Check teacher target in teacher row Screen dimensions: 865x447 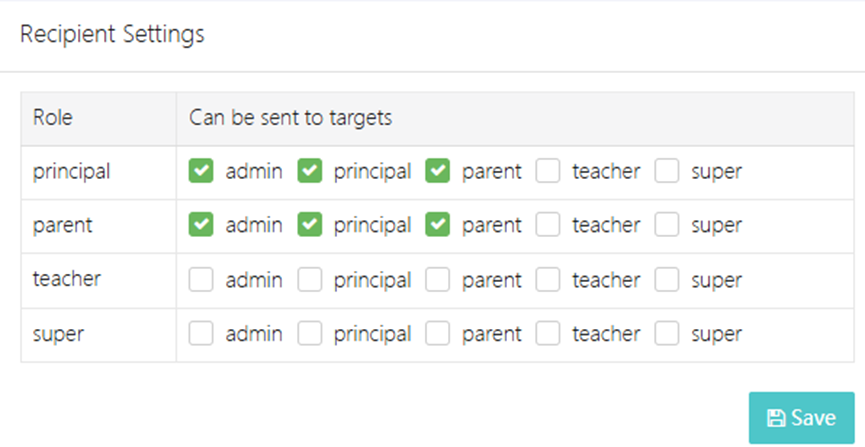(x=548, y=280)
